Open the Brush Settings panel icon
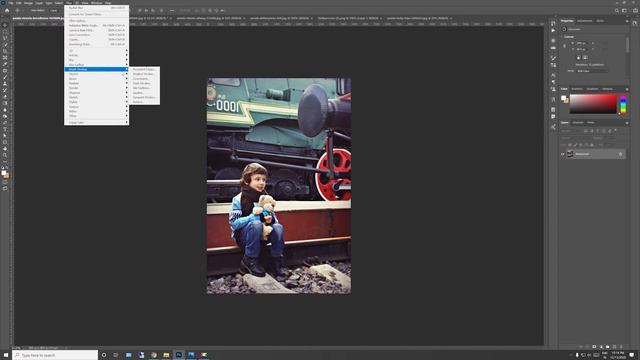 coord(553,58)
